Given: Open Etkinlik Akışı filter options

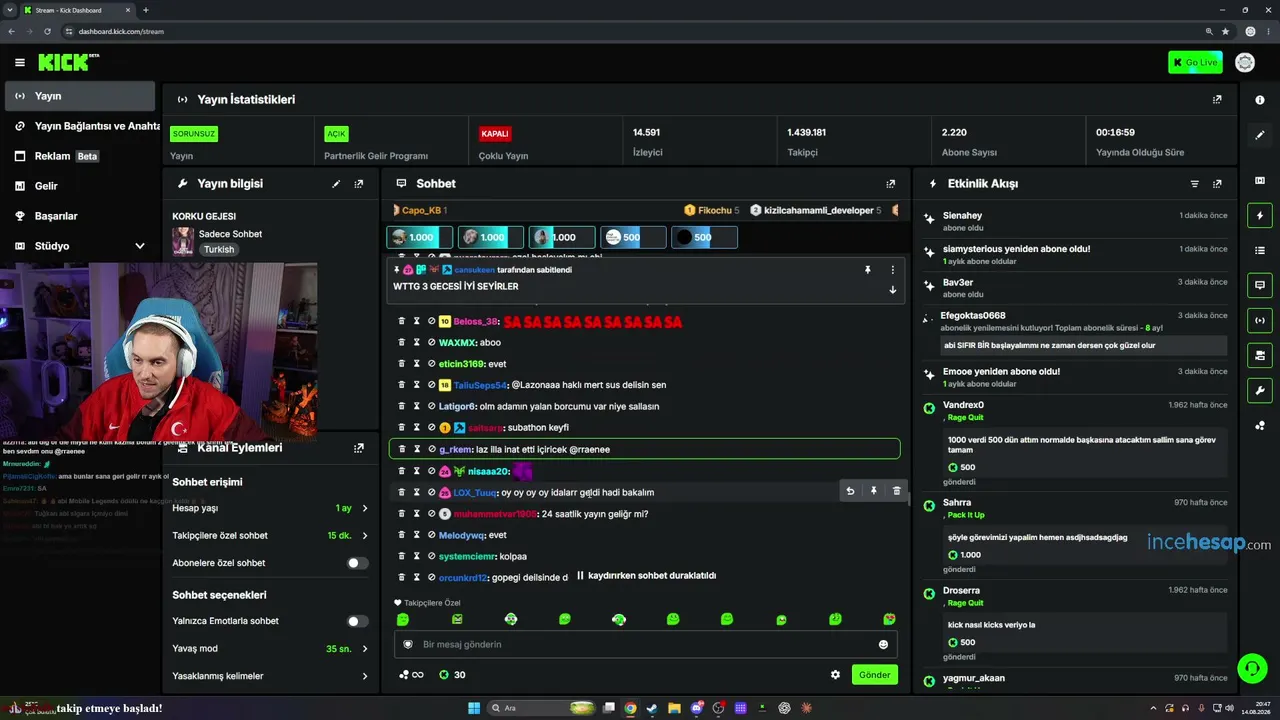Looking at the screenshot, I should [1194, 184].
